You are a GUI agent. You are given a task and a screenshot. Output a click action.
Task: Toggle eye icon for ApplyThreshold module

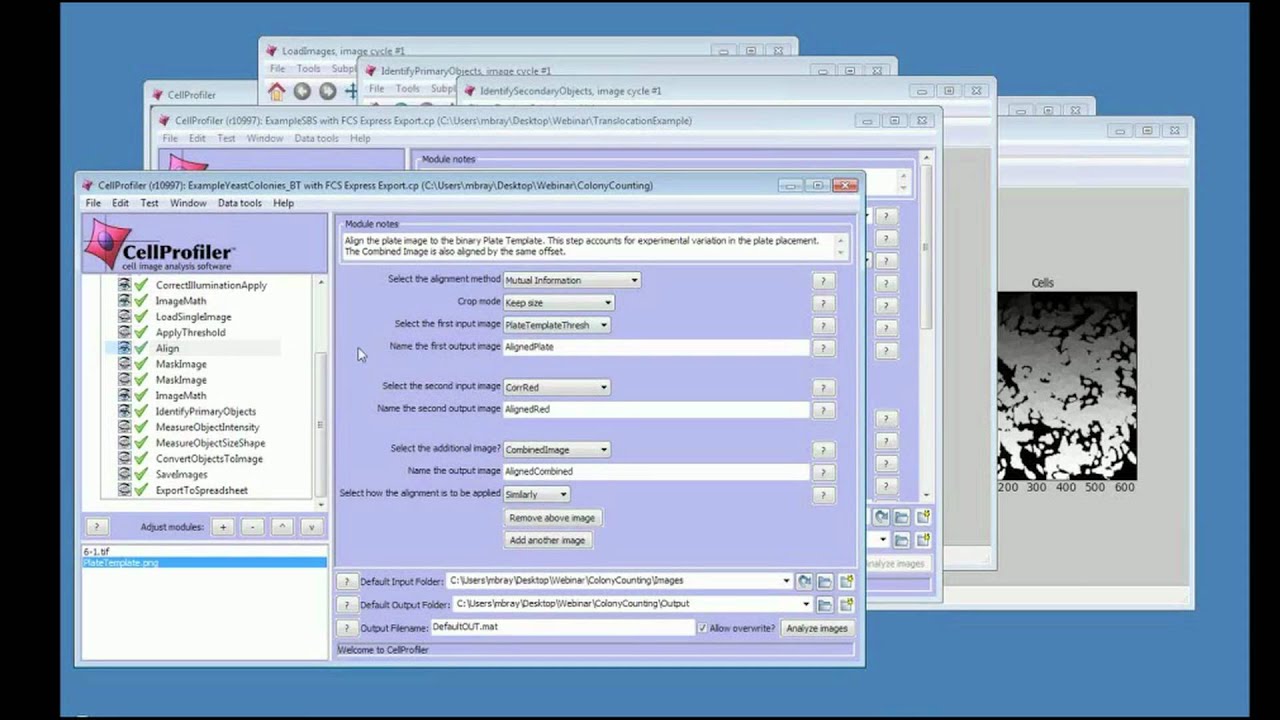click(125, 333)
